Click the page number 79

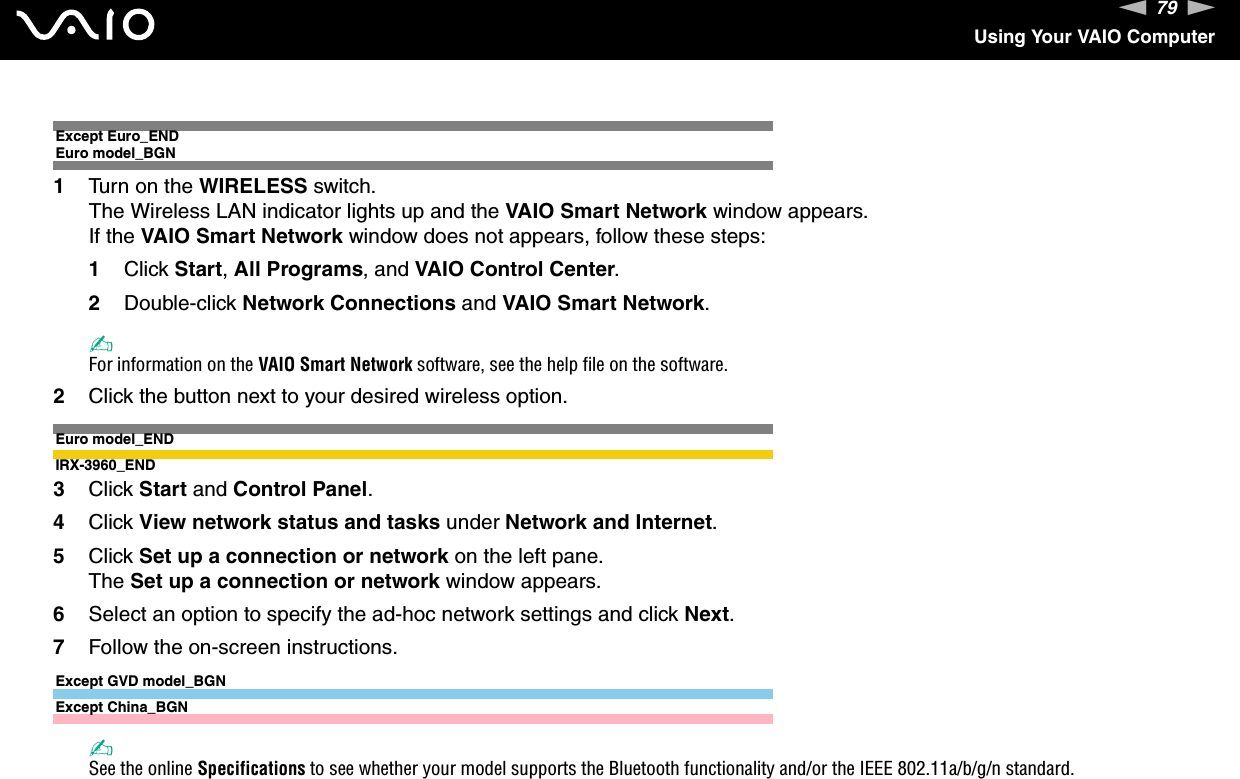pyautogui.click(x=1165, y=9)
